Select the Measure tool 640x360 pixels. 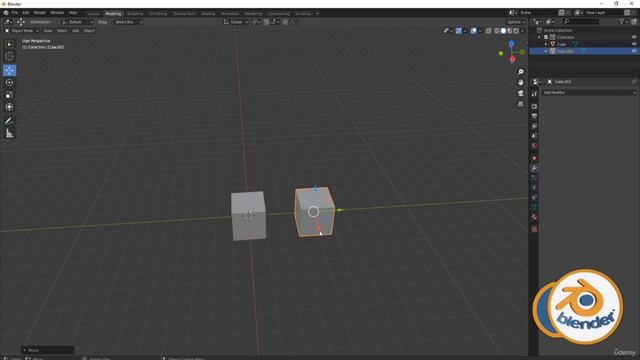click(9, 133)
